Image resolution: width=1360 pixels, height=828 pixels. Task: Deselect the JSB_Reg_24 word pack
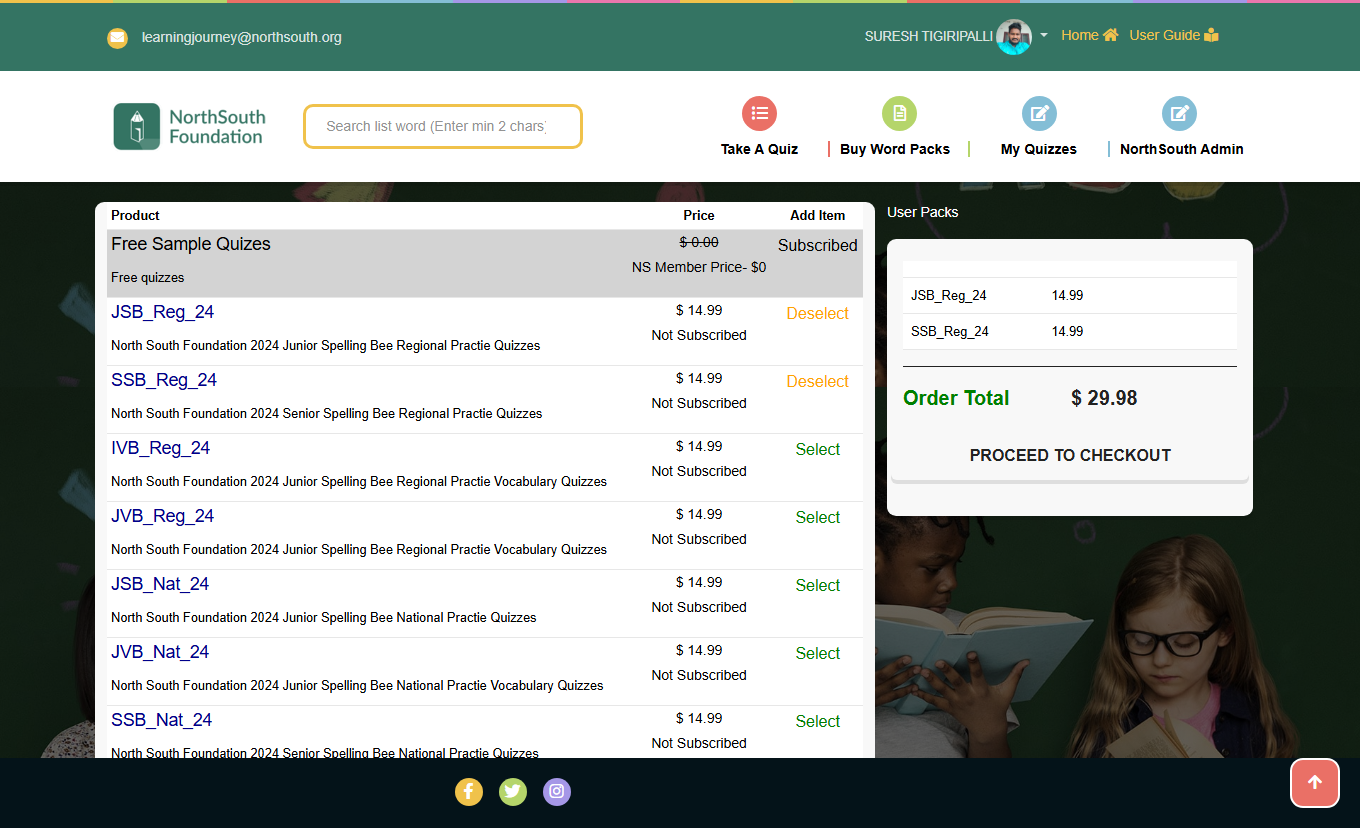coord(817,314)
